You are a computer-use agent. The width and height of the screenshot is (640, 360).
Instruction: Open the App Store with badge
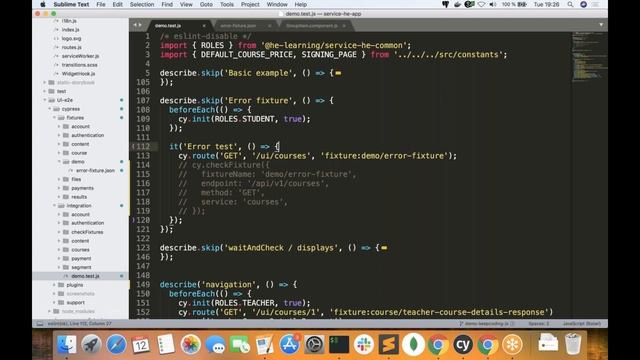pos(290,344)
